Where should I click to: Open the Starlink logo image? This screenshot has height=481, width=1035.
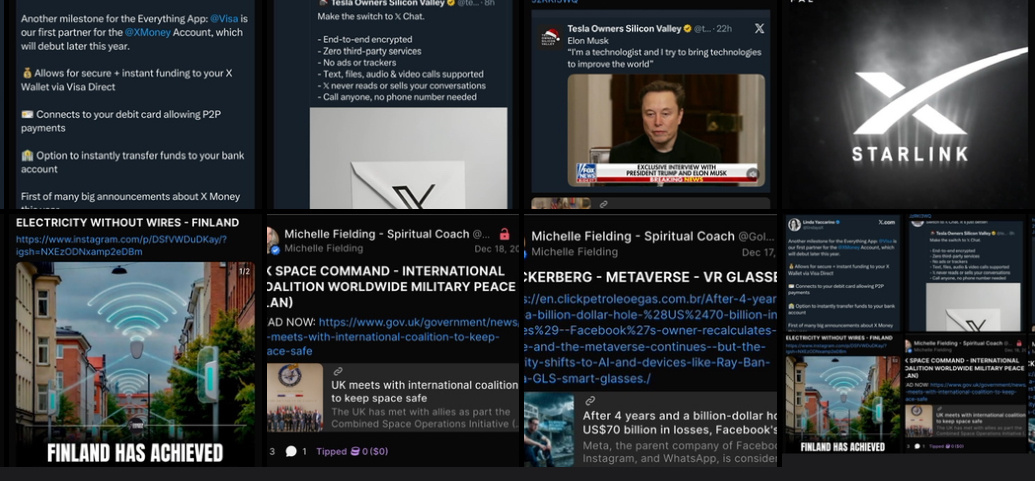(909, 104)
